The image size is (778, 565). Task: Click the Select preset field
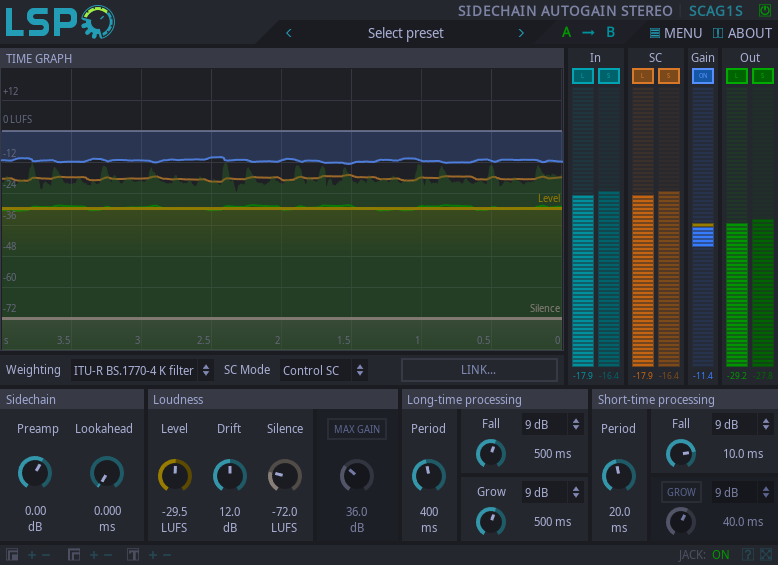tap(405, 33)
